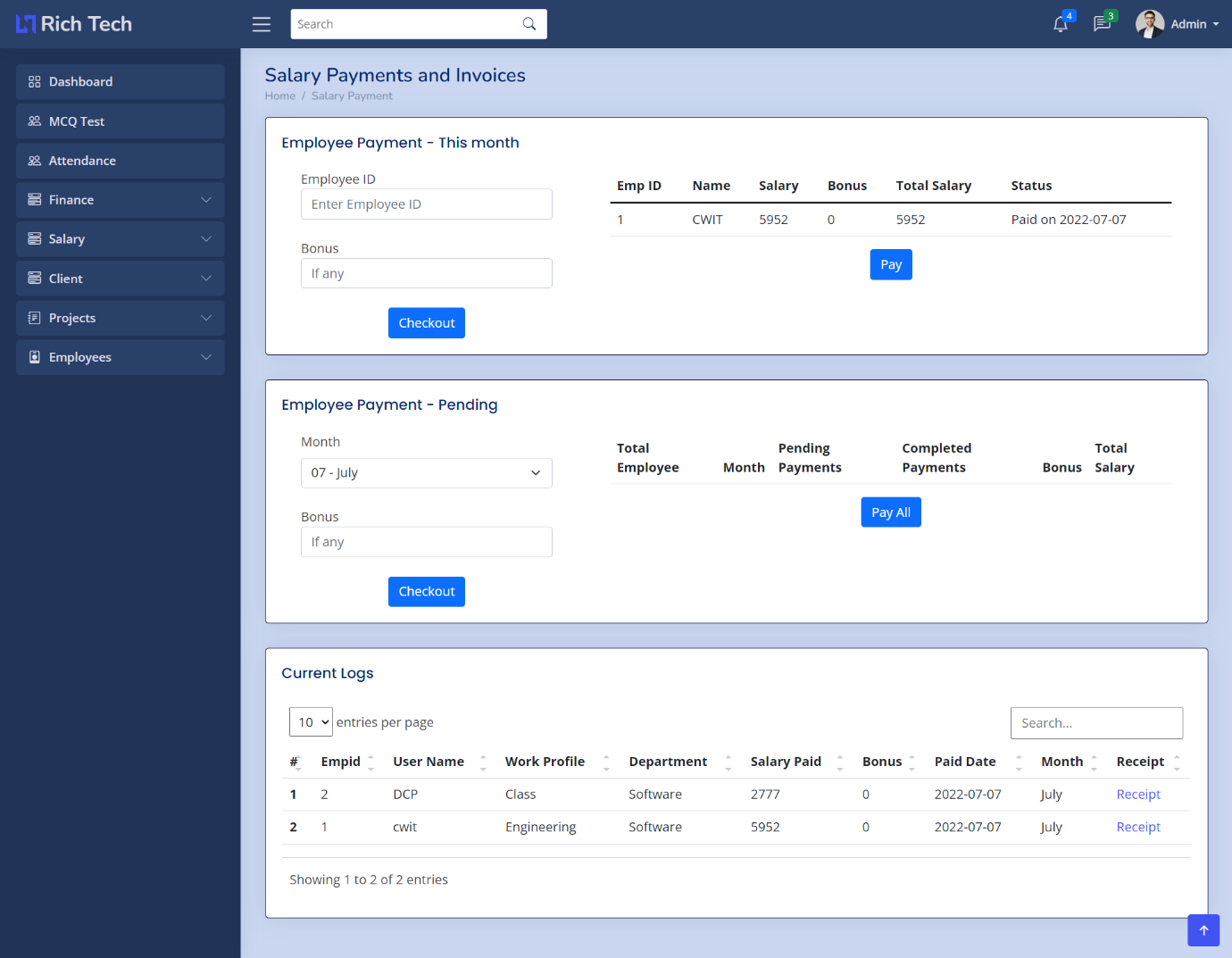Focus the Current Logs search box
The height and width of the screenshot is (958, 1232).
point(1096,723)
